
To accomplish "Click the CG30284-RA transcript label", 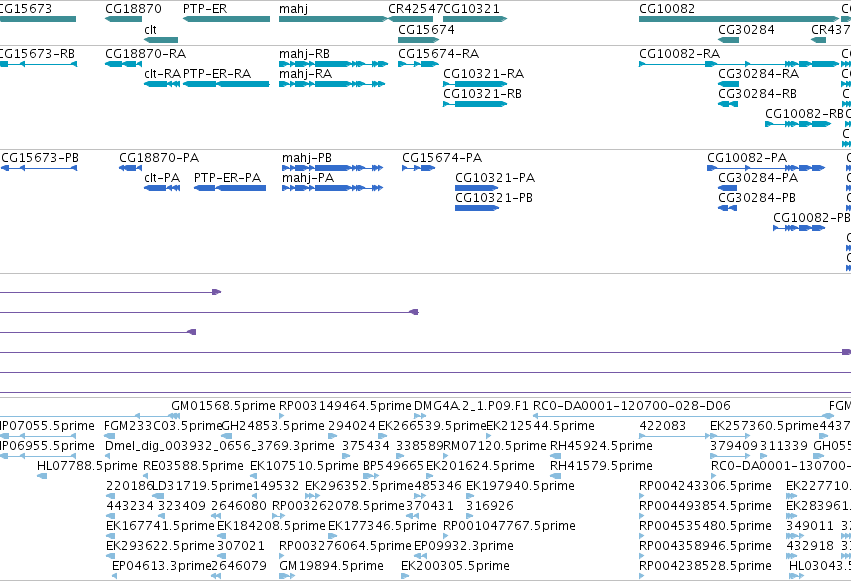I will 759,74.
